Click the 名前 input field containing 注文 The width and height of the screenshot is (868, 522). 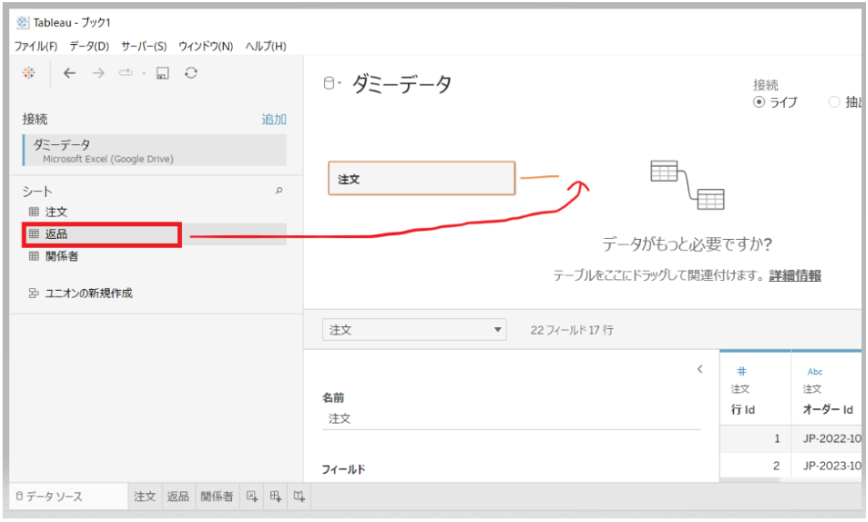coord(511,419)
